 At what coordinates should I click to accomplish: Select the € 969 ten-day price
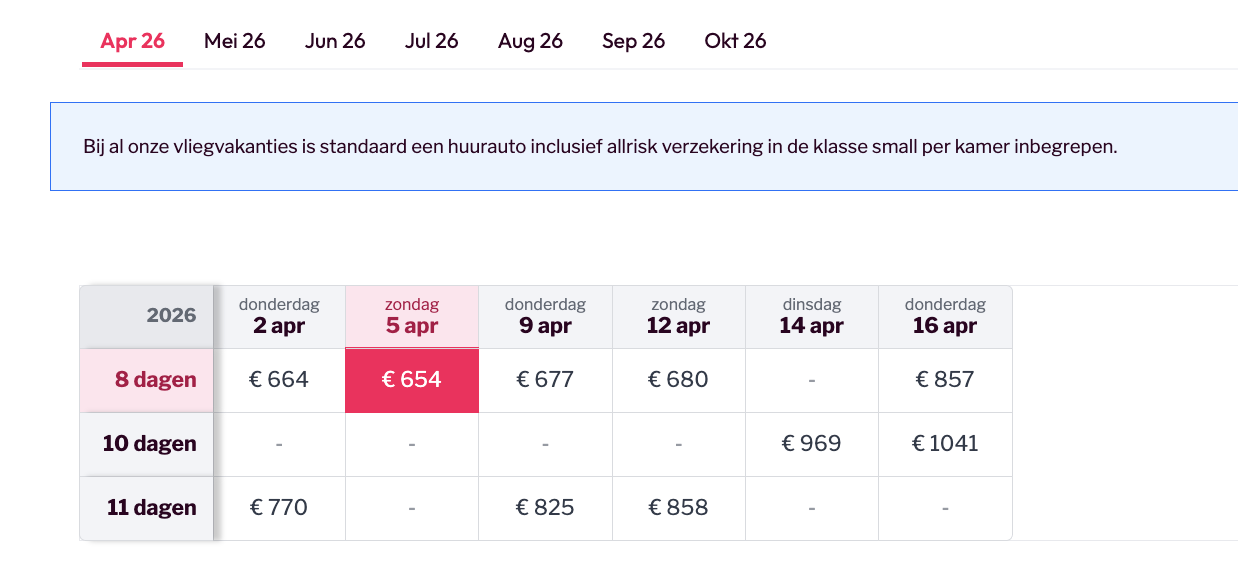pos(811,444)
